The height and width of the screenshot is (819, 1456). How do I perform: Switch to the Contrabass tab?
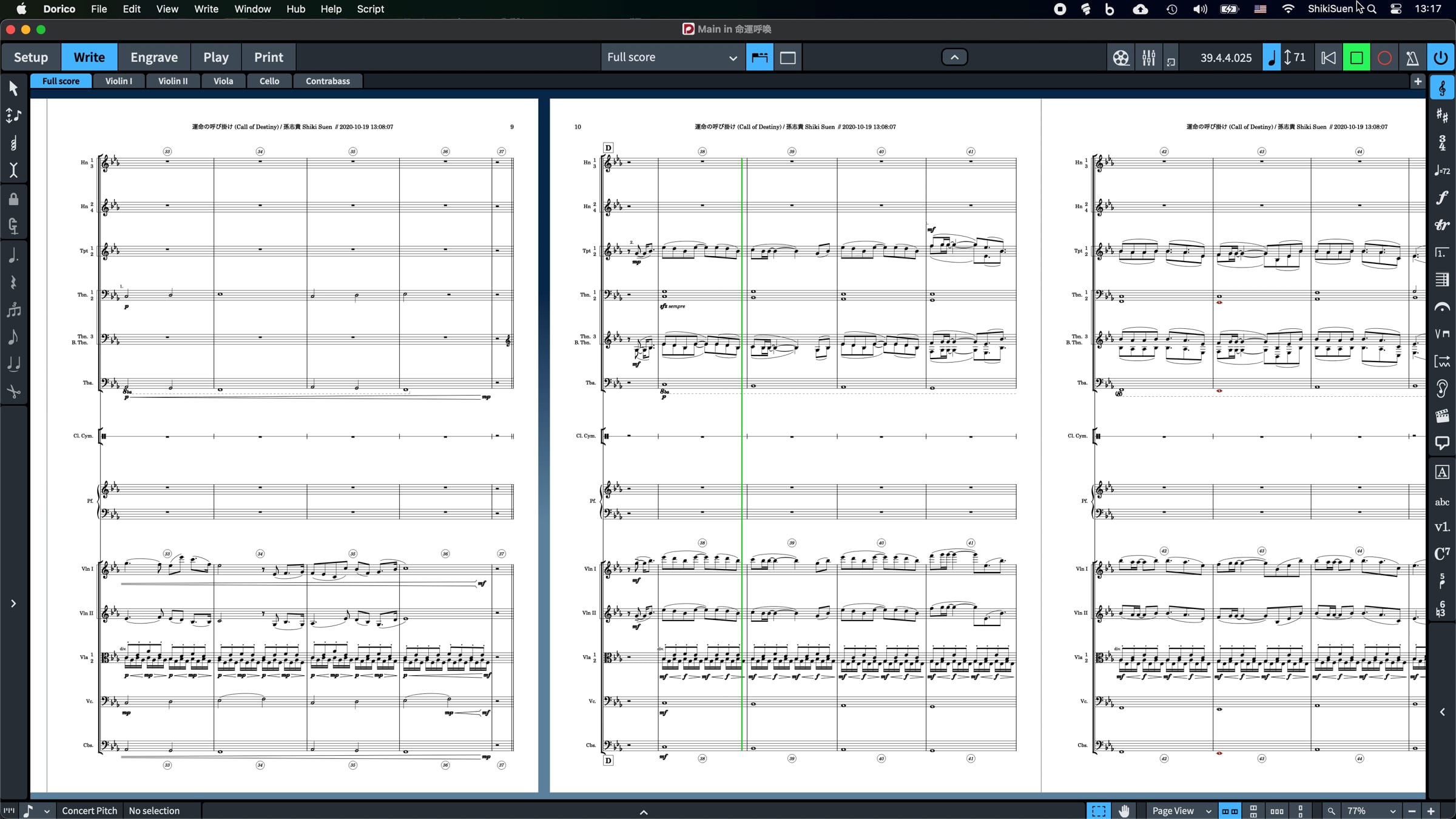328,81
